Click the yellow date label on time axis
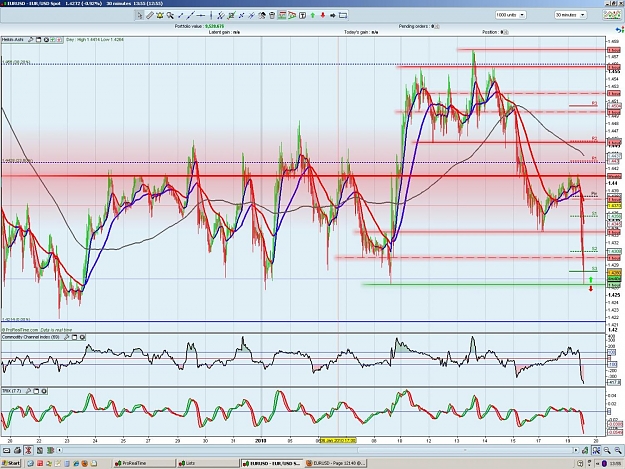 click(x=338, y=440)
